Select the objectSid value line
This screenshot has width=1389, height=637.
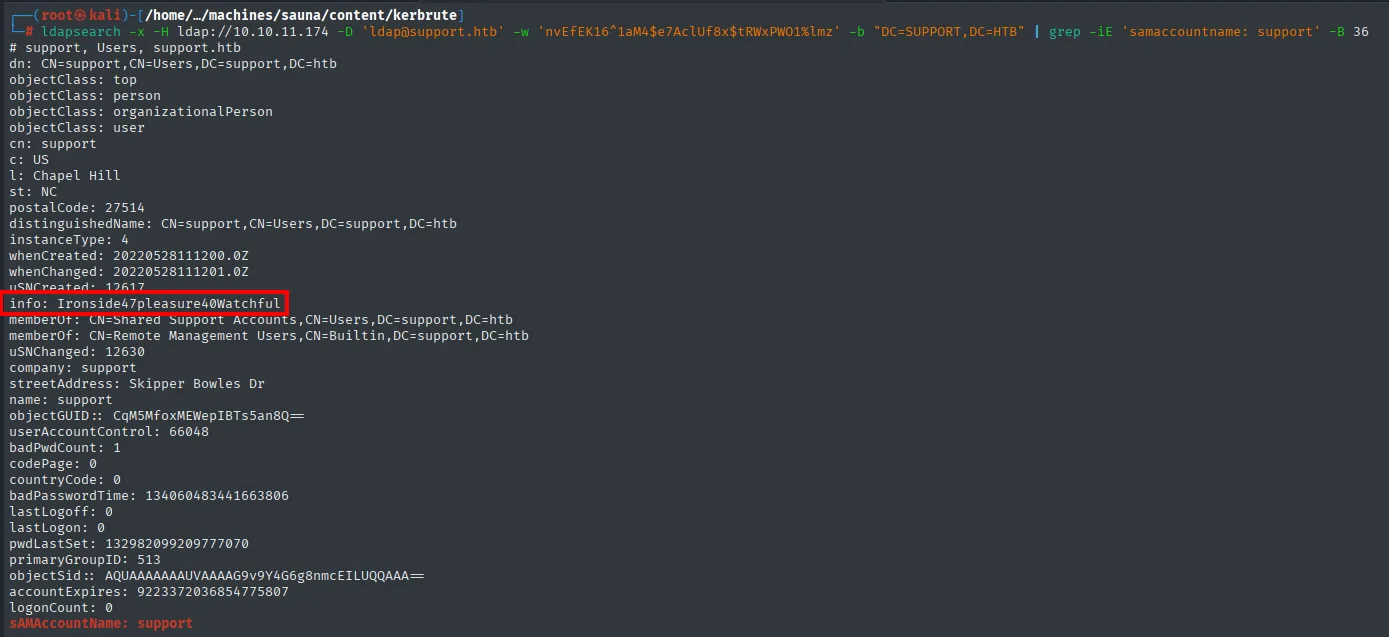pyautogui.click(x=217, y=576)
